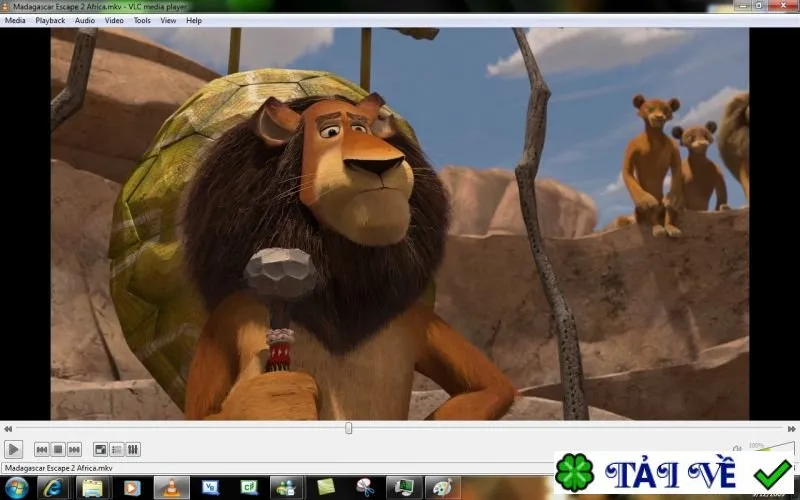
Task: Open the Windows Start menu orb
Action: point(17,488)
